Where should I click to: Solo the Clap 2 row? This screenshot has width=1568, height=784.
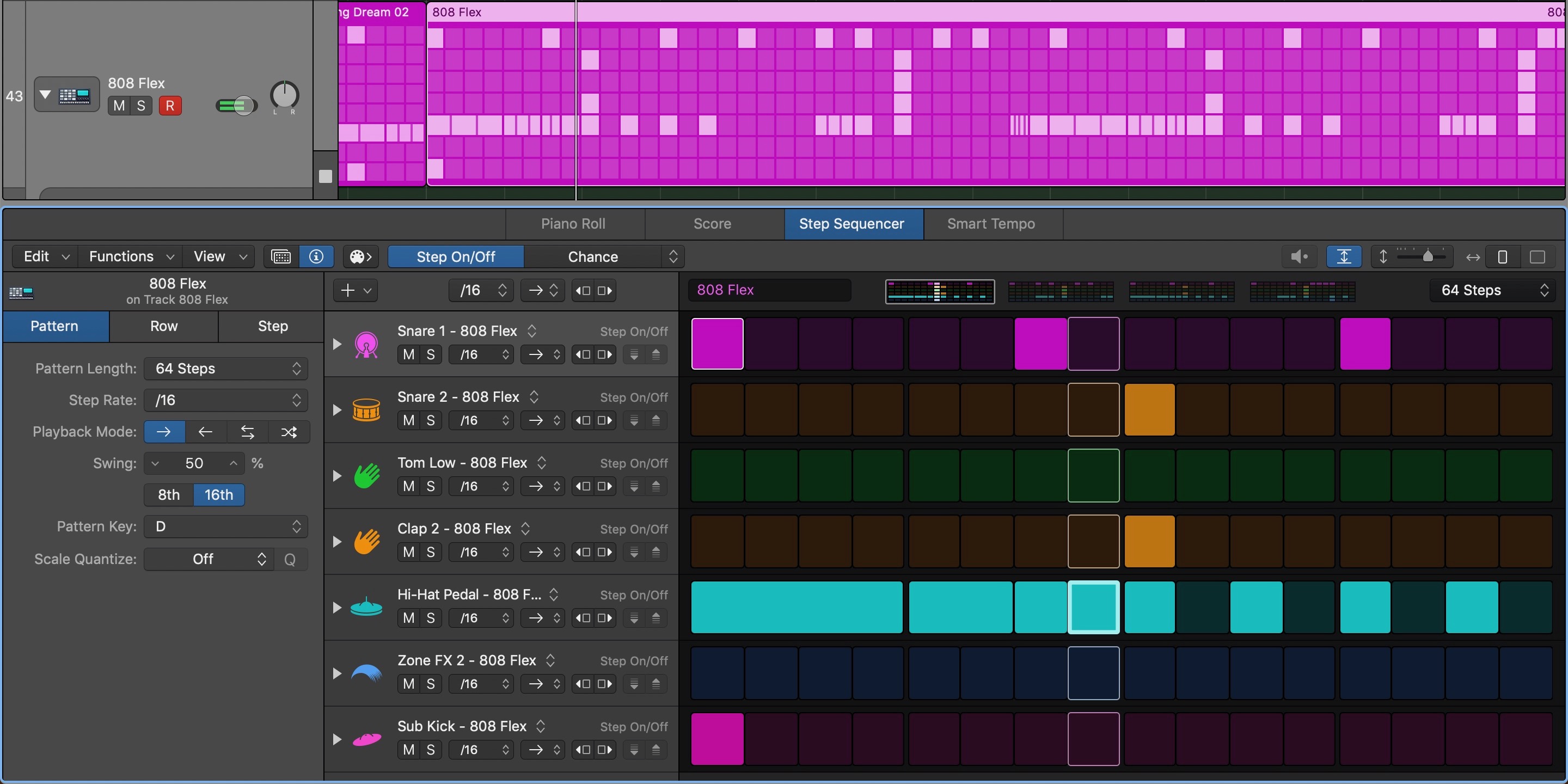[x=432, y=552]
